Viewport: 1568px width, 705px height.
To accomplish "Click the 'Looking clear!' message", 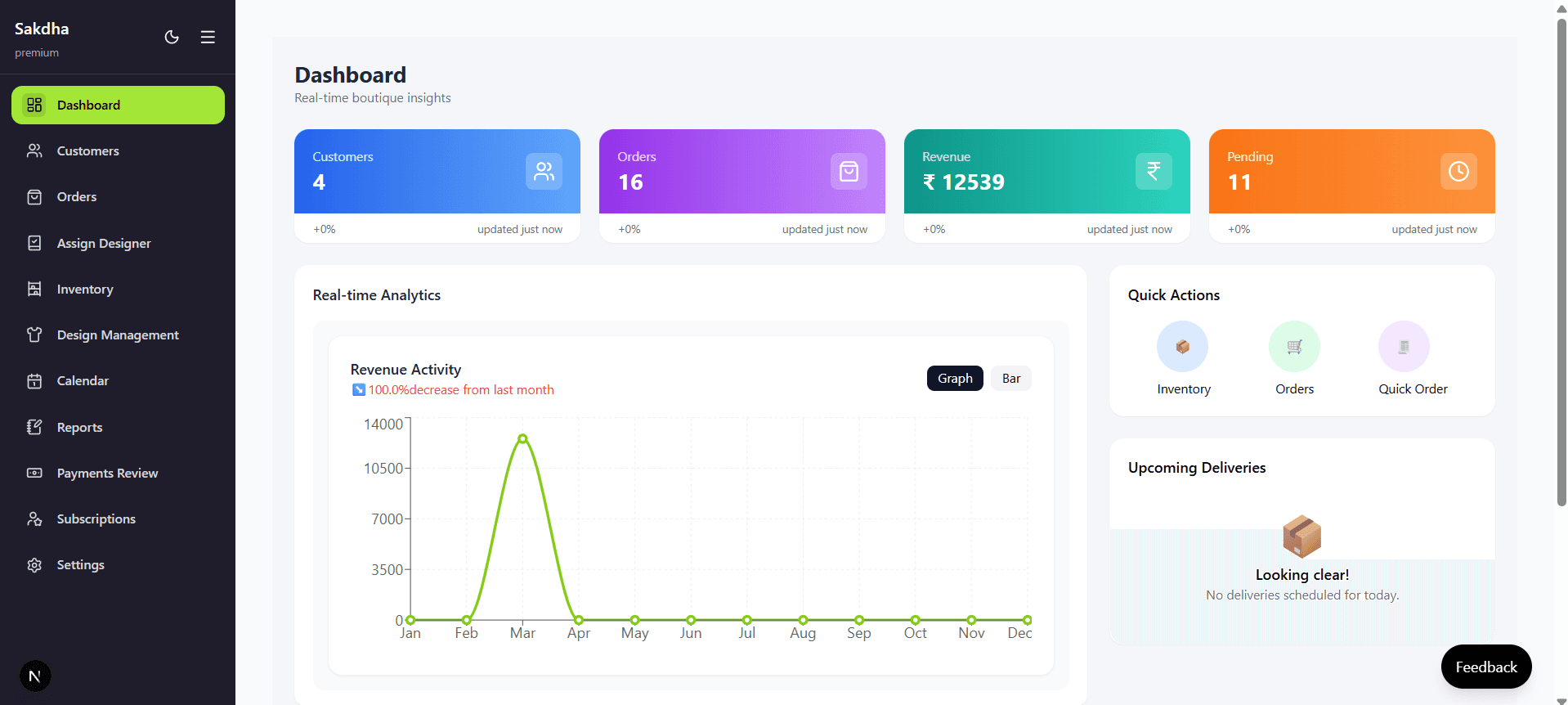I will coord(1302,575).
